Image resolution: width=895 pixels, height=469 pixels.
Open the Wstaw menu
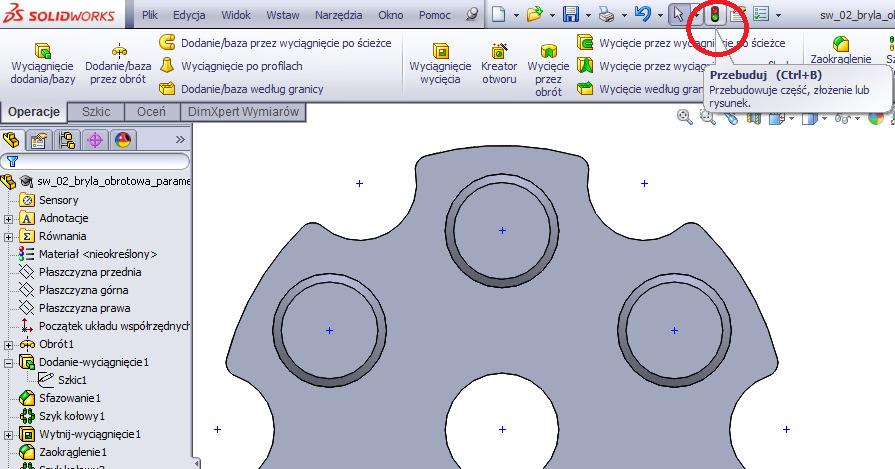click(283, 15)
